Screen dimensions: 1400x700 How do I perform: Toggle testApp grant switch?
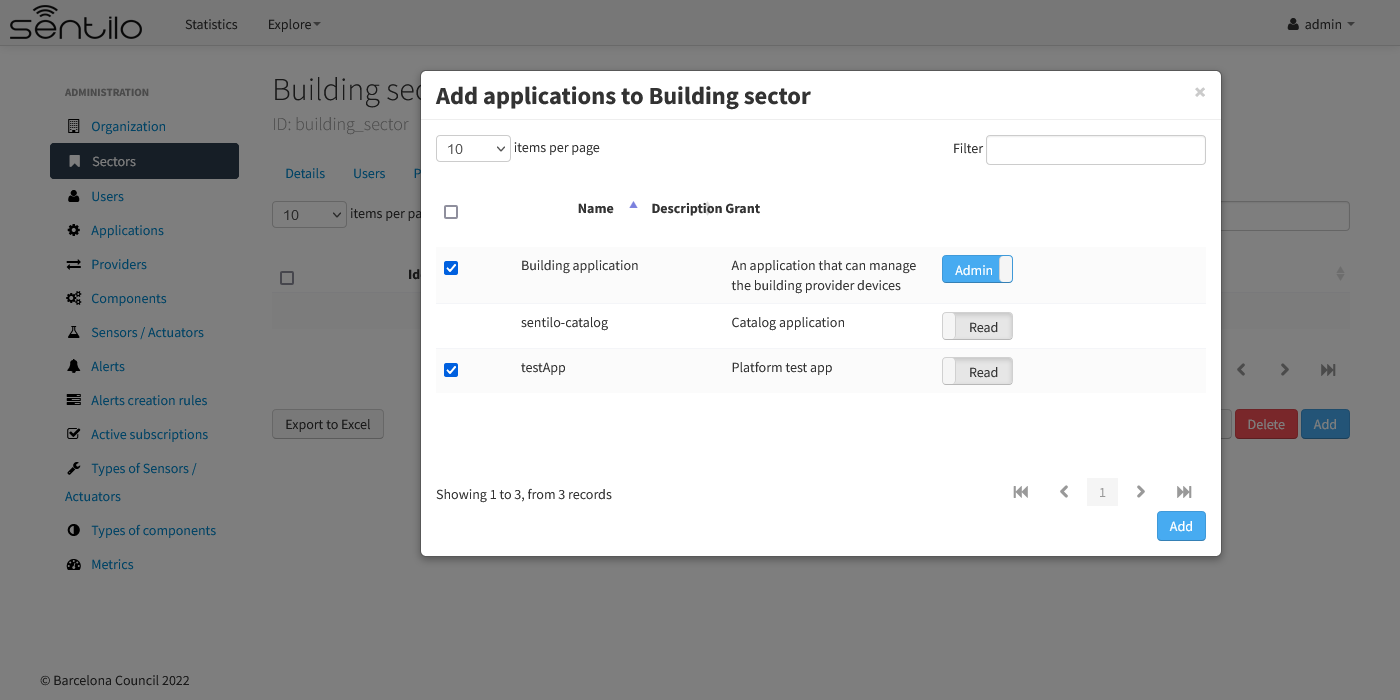(x=977, y=371)
